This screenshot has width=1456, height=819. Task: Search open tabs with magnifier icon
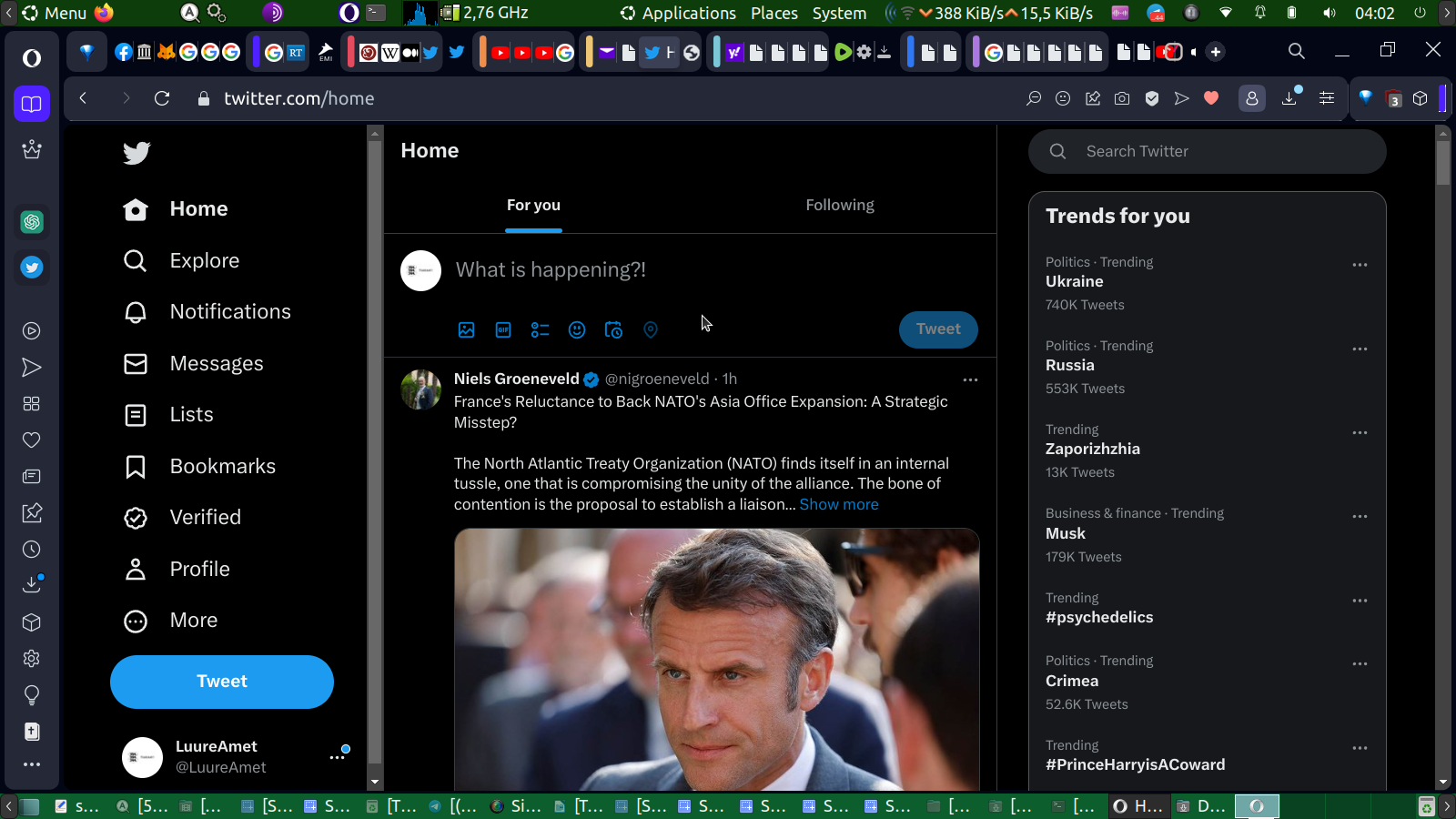(x=1297, y=51)
